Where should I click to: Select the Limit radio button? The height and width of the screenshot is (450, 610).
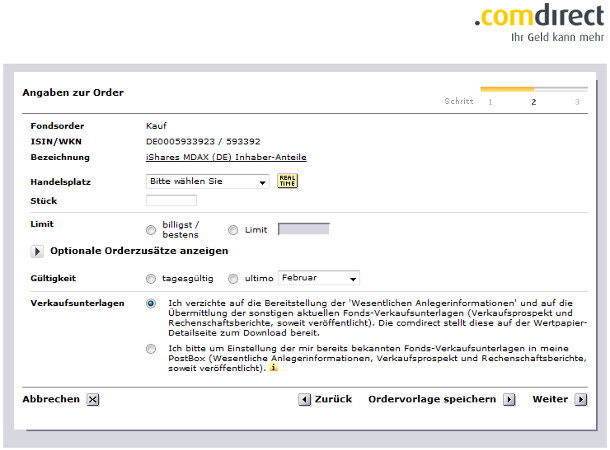233,230
